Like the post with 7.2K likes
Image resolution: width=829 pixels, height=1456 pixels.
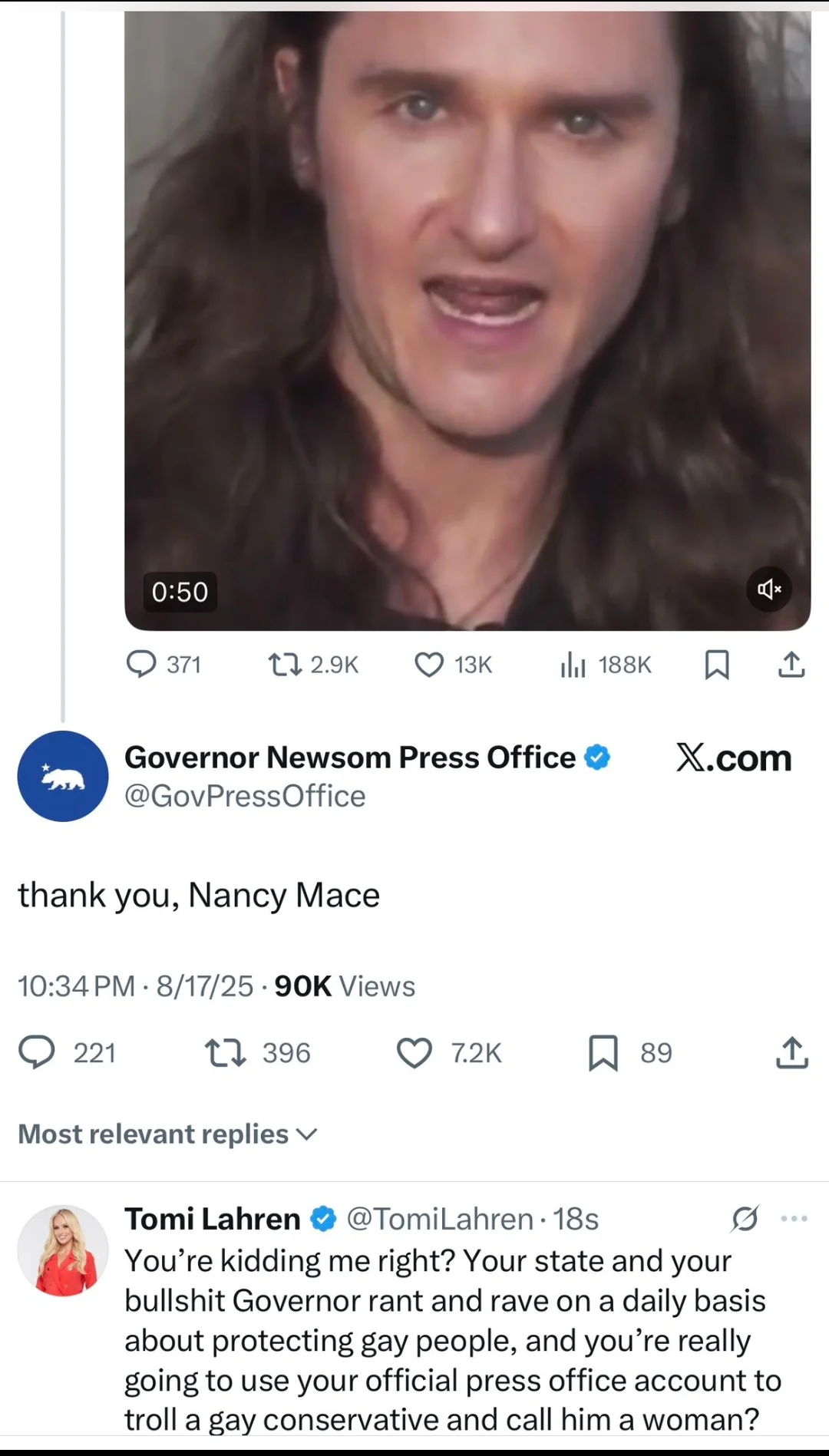(449, 1053)
